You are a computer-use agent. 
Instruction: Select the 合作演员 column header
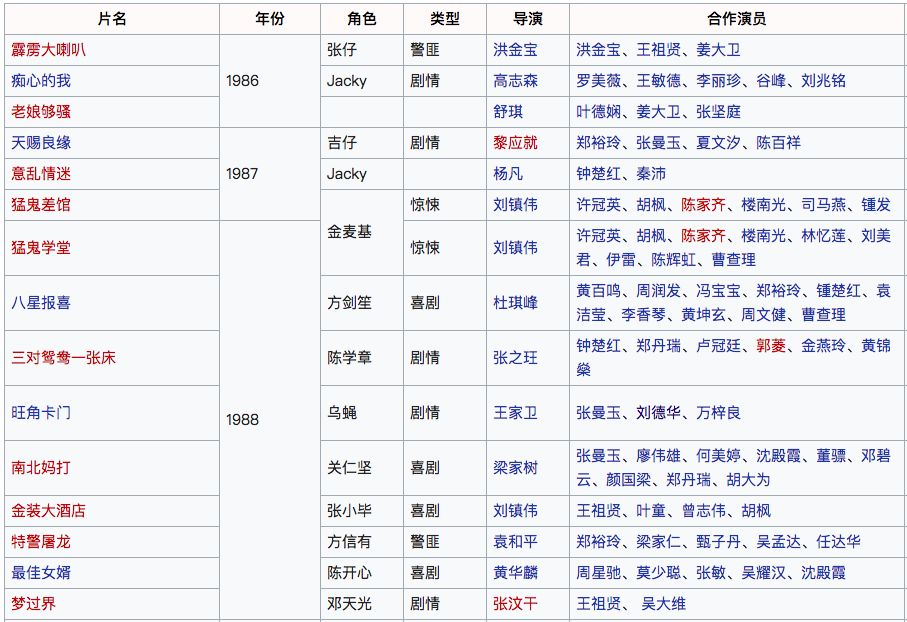coord(737,19)
